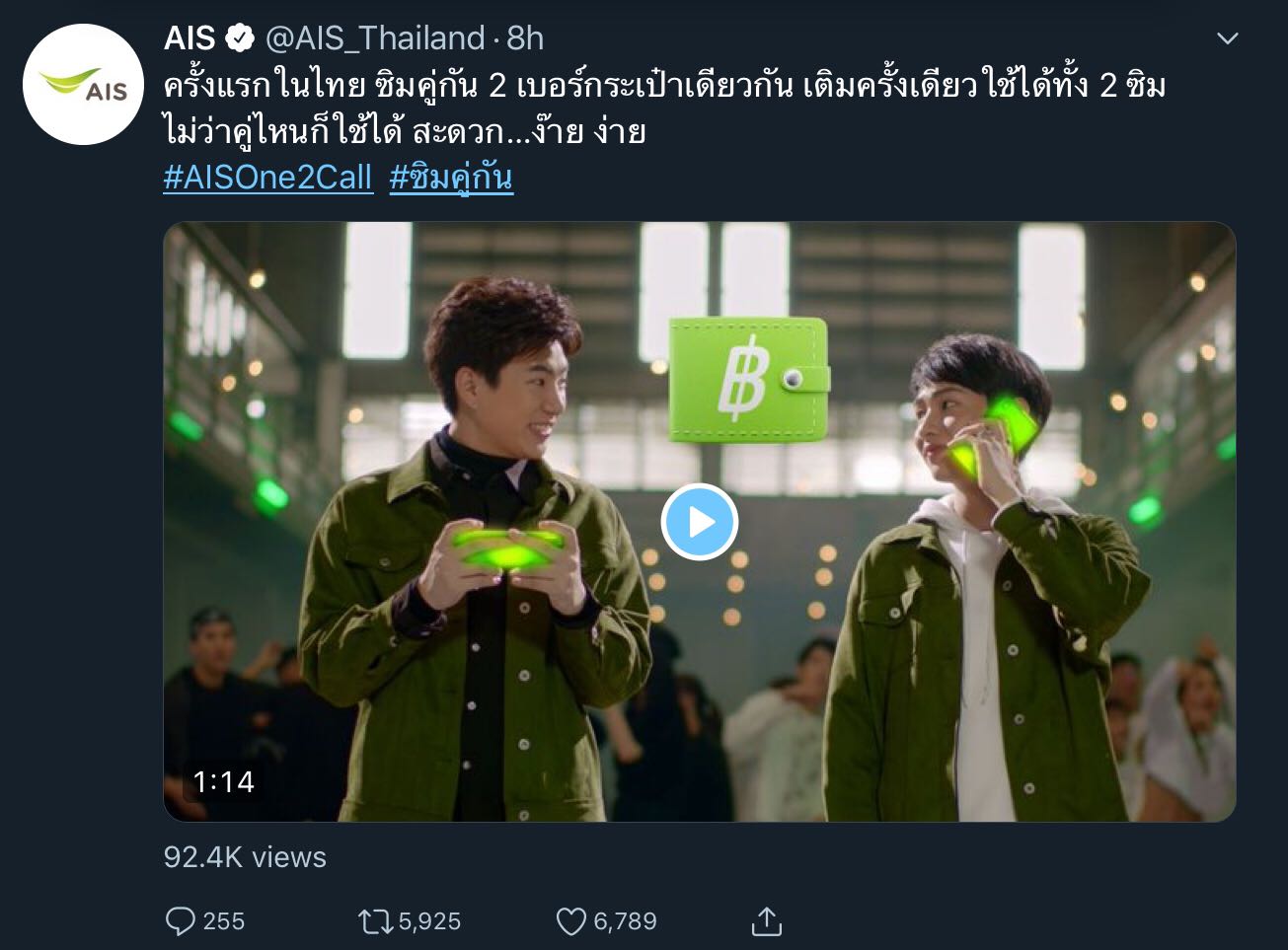Click the tweet's Thai body text
Screen dimensions: 1288x950
pyautogui.click(x=664, y=108)
